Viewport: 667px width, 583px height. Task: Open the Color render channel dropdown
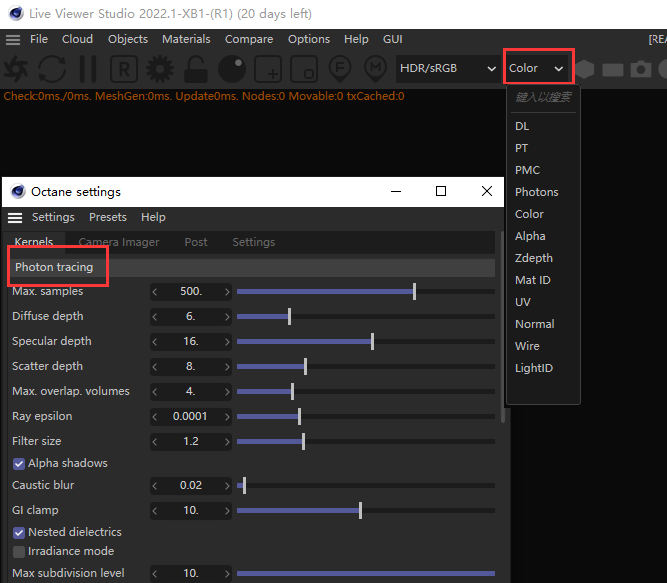(536, 68)
